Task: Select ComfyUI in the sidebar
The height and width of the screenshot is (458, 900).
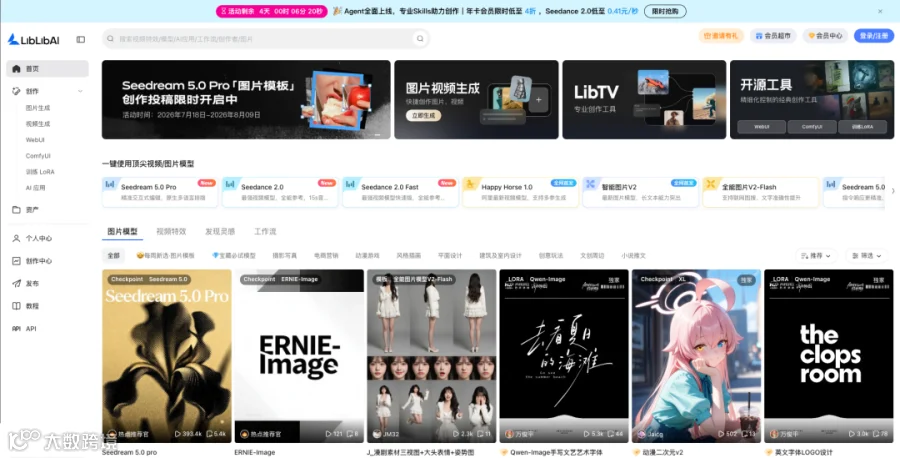Action: coord(38,156)
